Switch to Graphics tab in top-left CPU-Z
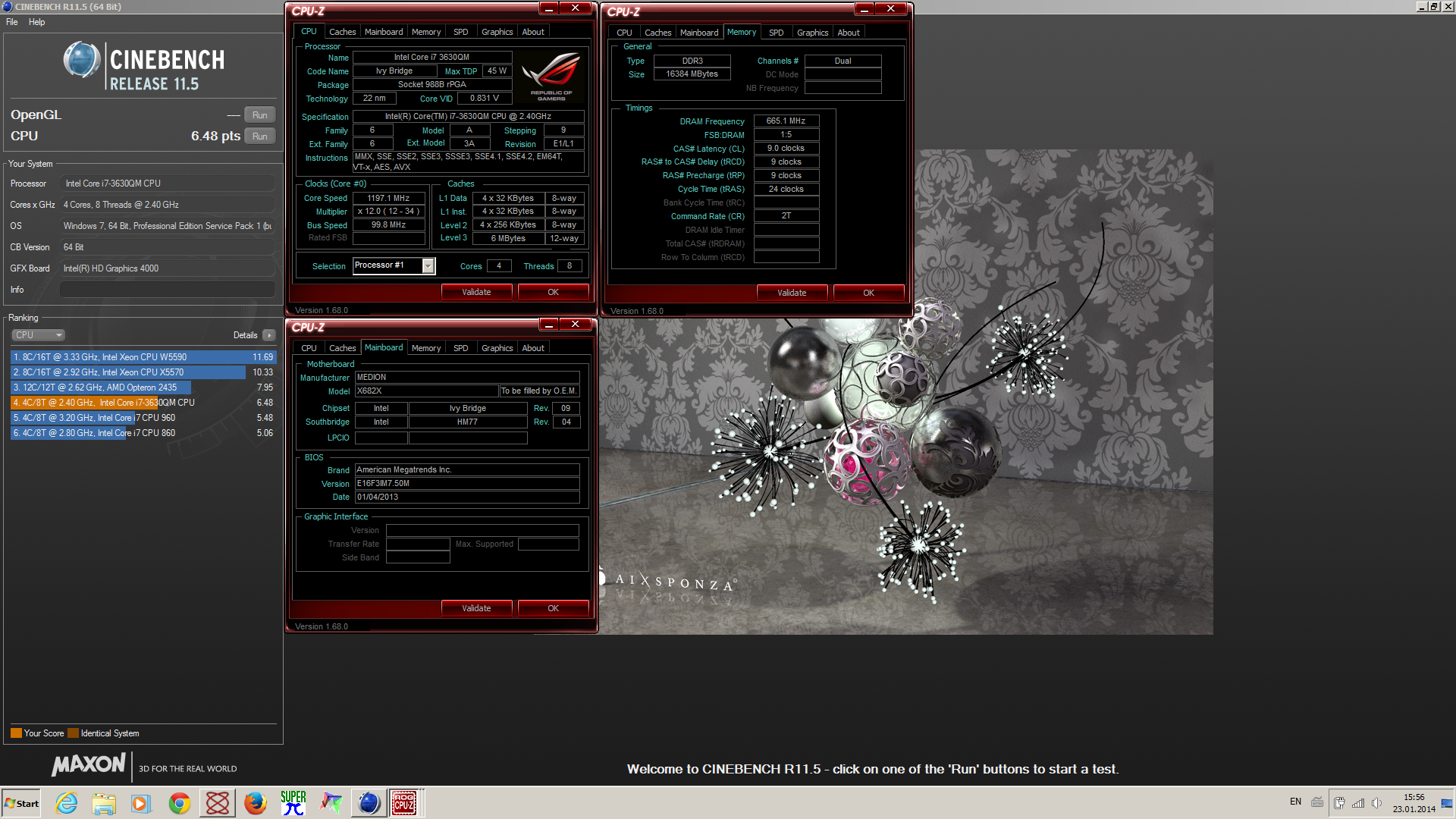The image size is (1456, 819). [x=497, y=32]
